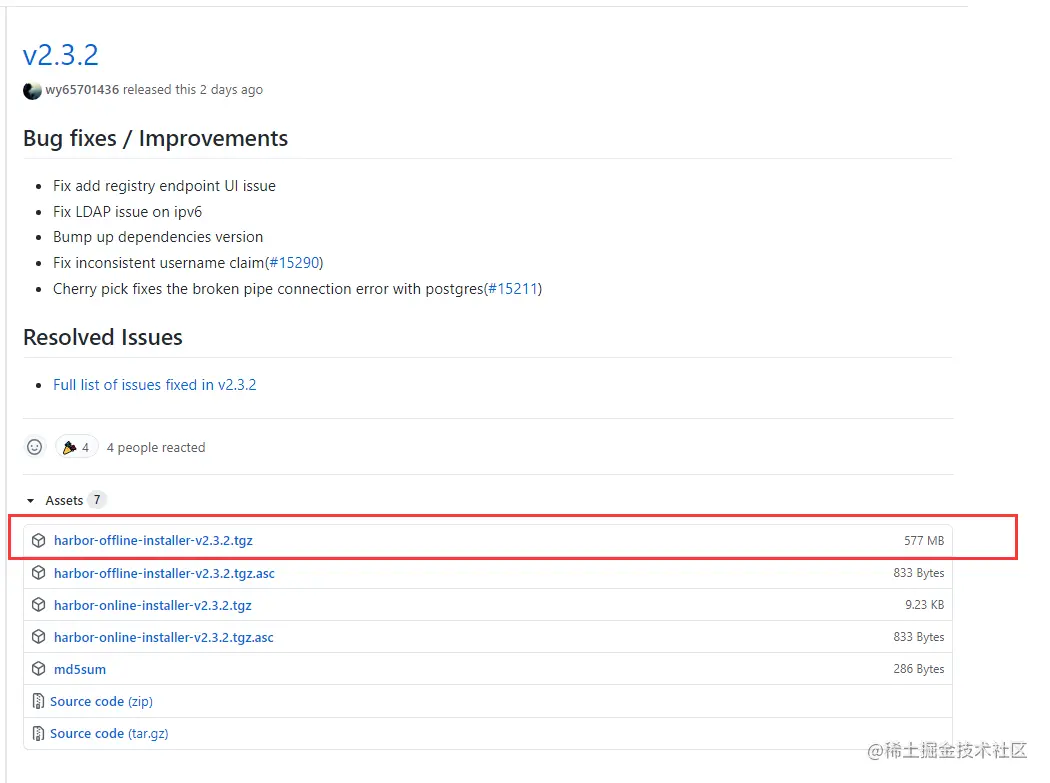The width and height of the screenshot is (1050, 783).
Task: Download the md5sum file
Action: (x=80, y=669)
